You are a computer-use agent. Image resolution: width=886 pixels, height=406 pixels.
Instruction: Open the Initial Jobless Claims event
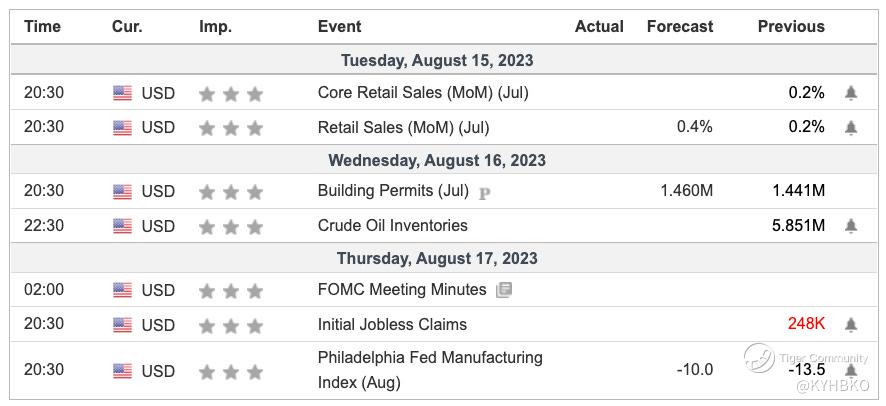coord(392,324)
